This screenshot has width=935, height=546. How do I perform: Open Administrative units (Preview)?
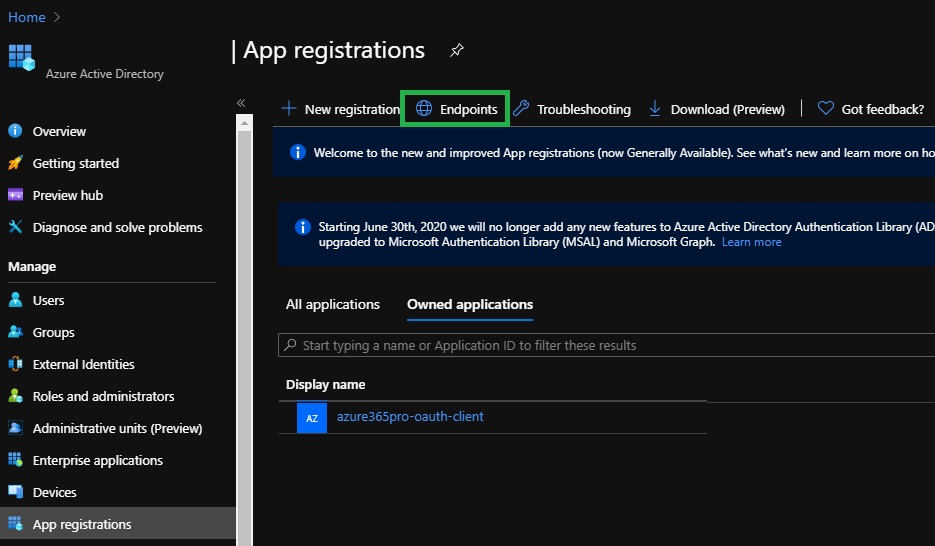point(118,429)
